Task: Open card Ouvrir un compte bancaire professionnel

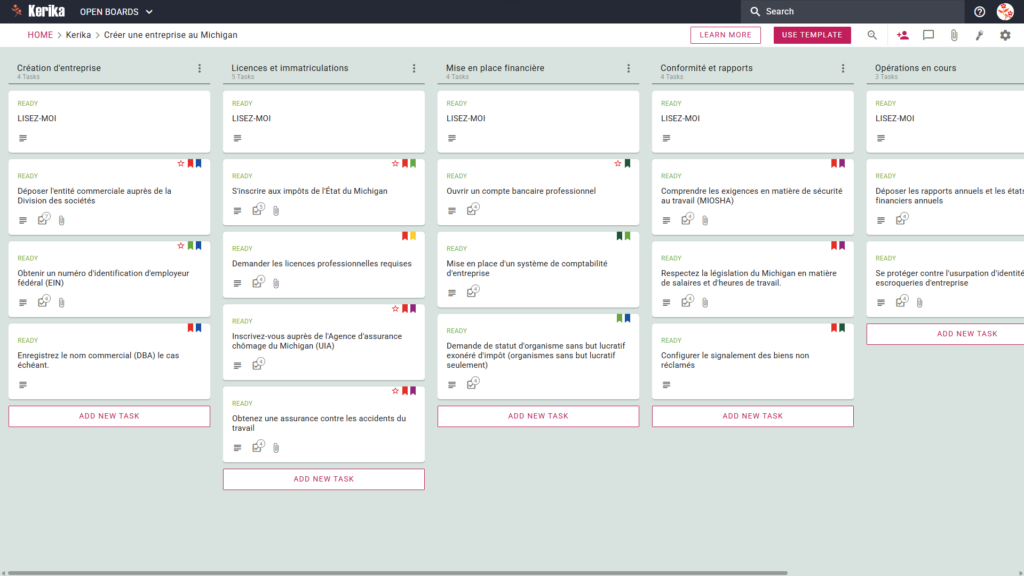Action: click(x=538, y=191)
